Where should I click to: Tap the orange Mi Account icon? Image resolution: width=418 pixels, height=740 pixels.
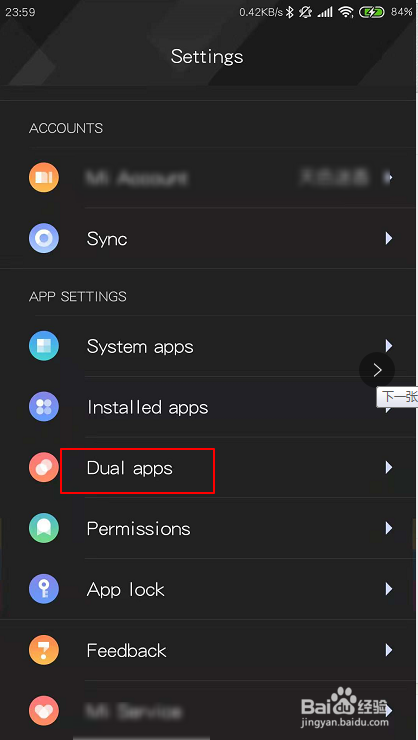click(x=44, y=177)
